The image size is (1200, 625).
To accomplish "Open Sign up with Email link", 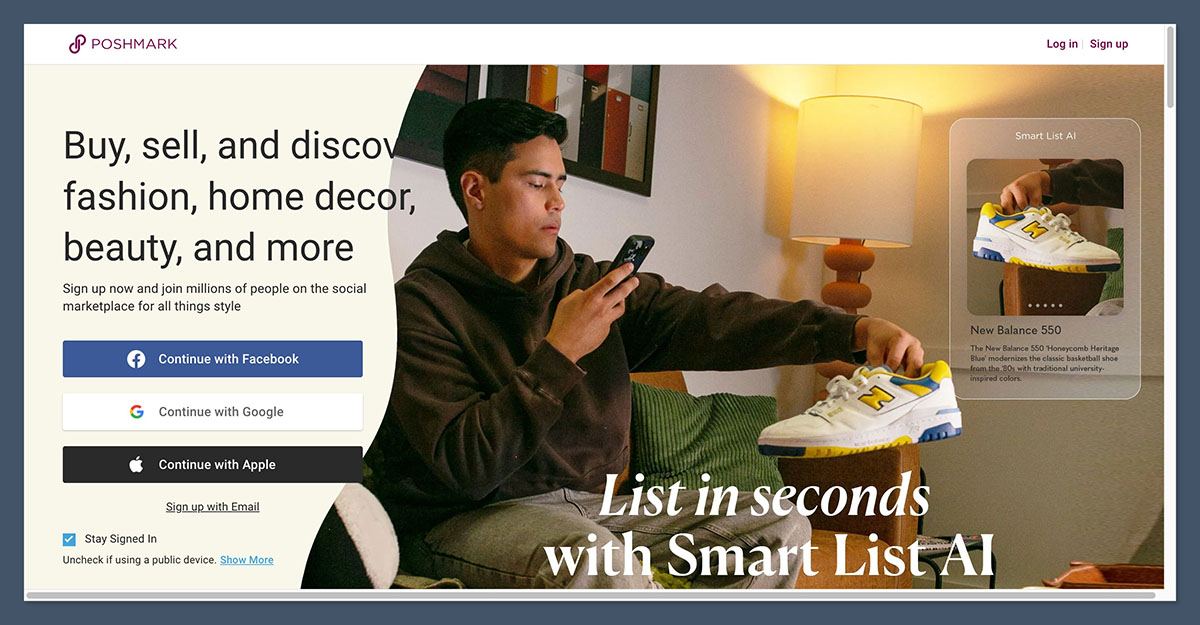I will click(x=213, y=507).
